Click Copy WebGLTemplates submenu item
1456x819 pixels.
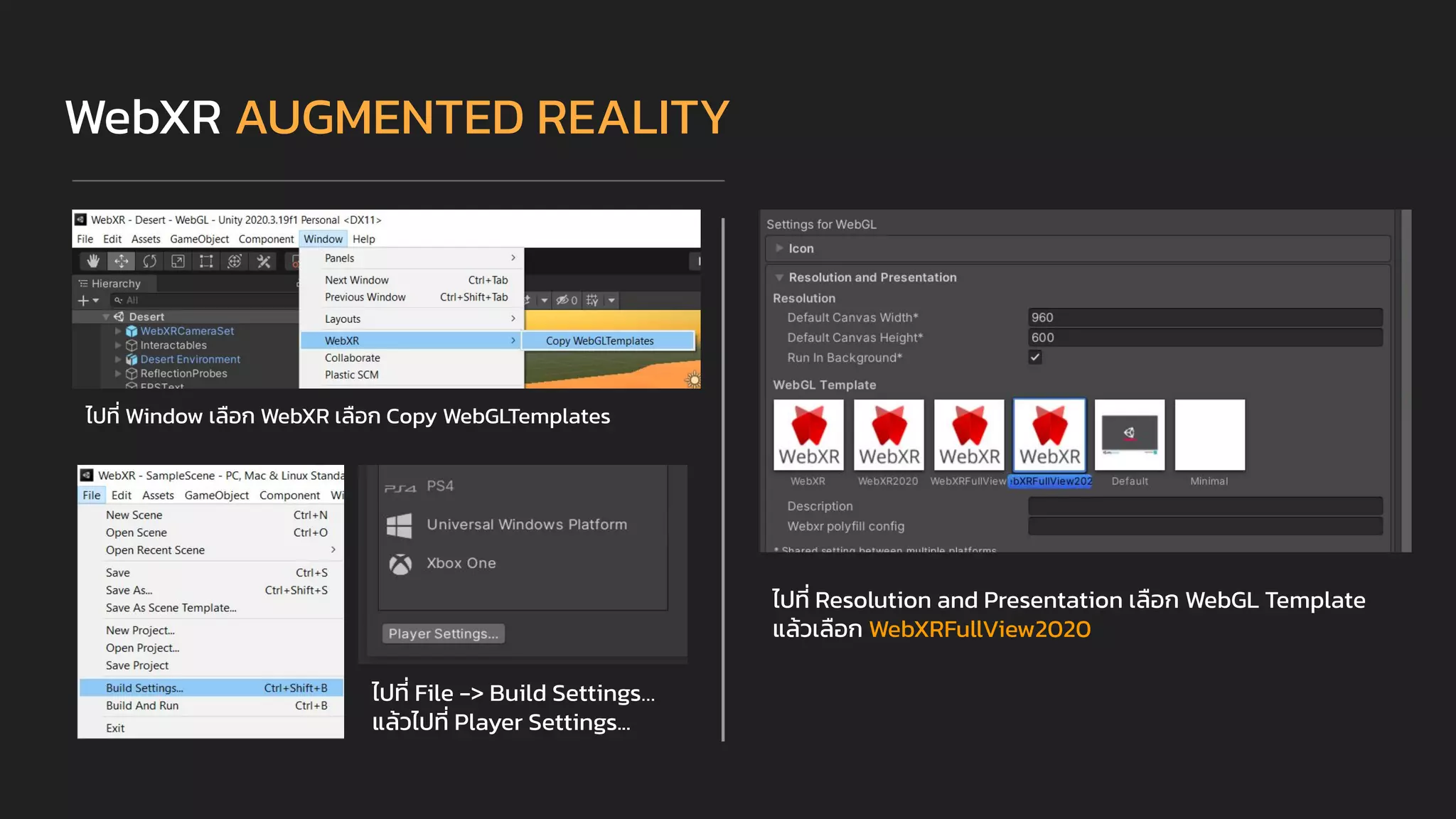tap(609, 341)
